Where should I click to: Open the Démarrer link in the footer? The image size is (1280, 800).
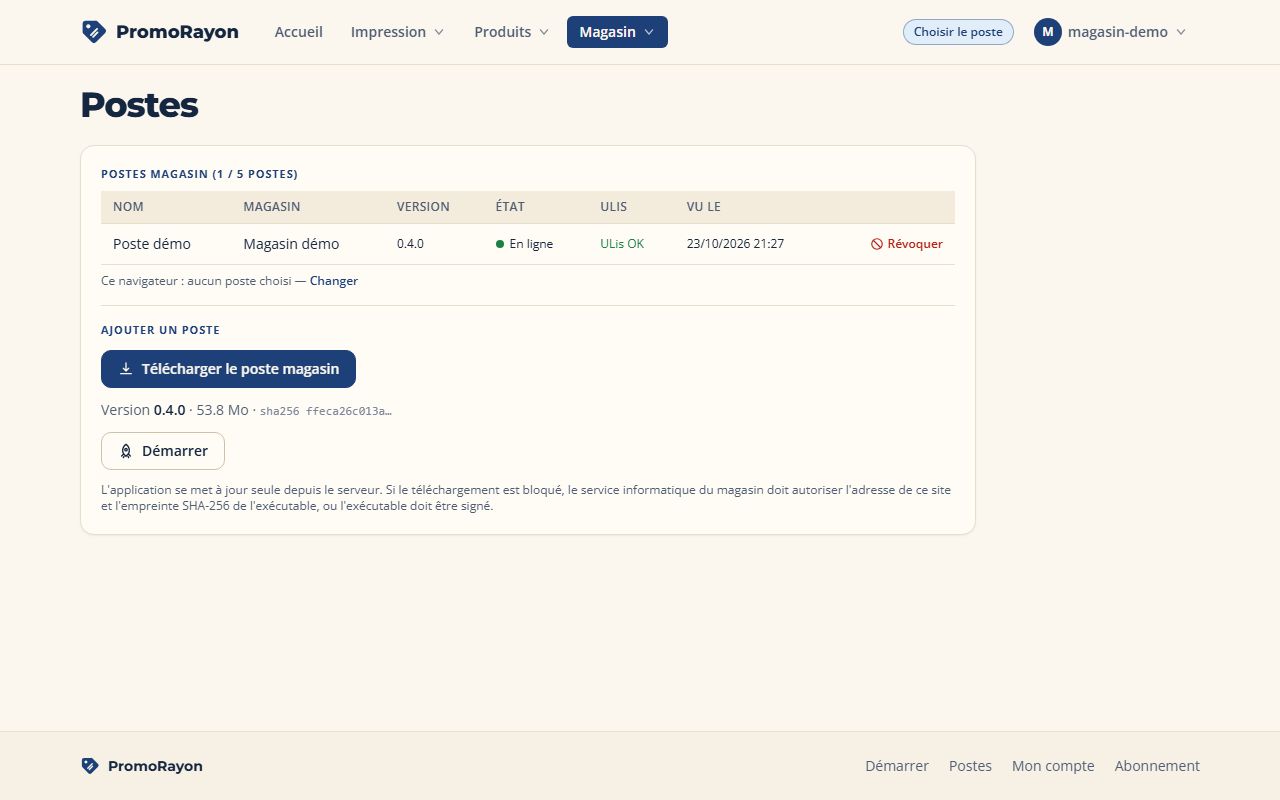point(897,766)
